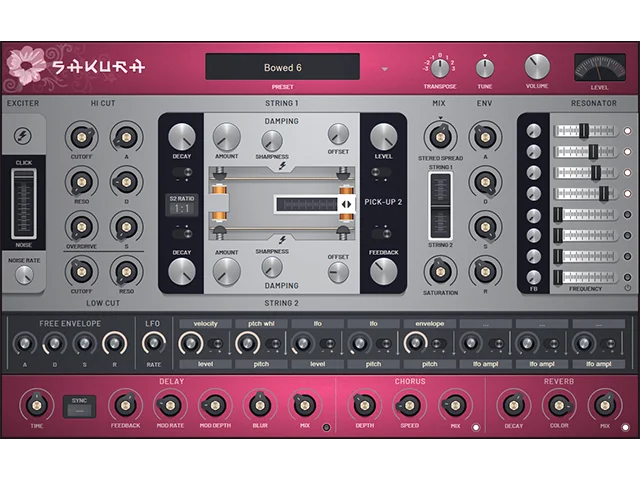Enable the fifth resonator band toggle
Image resolution: width=640 pixels, height=480 pixels.
pos(627,214)
